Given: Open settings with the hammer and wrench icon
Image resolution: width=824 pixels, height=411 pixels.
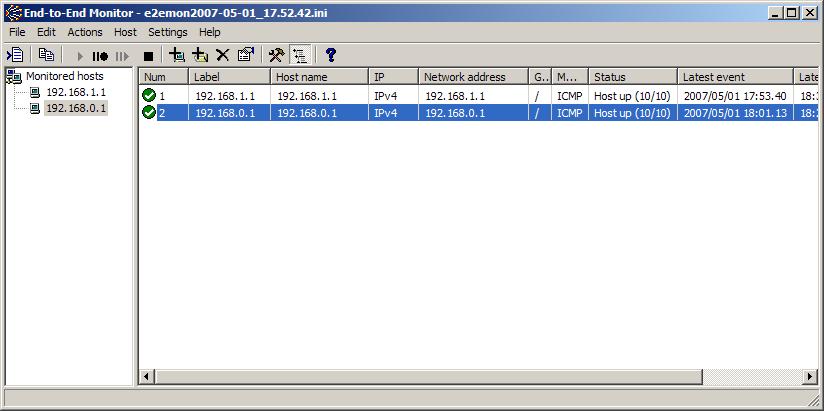Looking at the screenshot, I should [276, 55].
